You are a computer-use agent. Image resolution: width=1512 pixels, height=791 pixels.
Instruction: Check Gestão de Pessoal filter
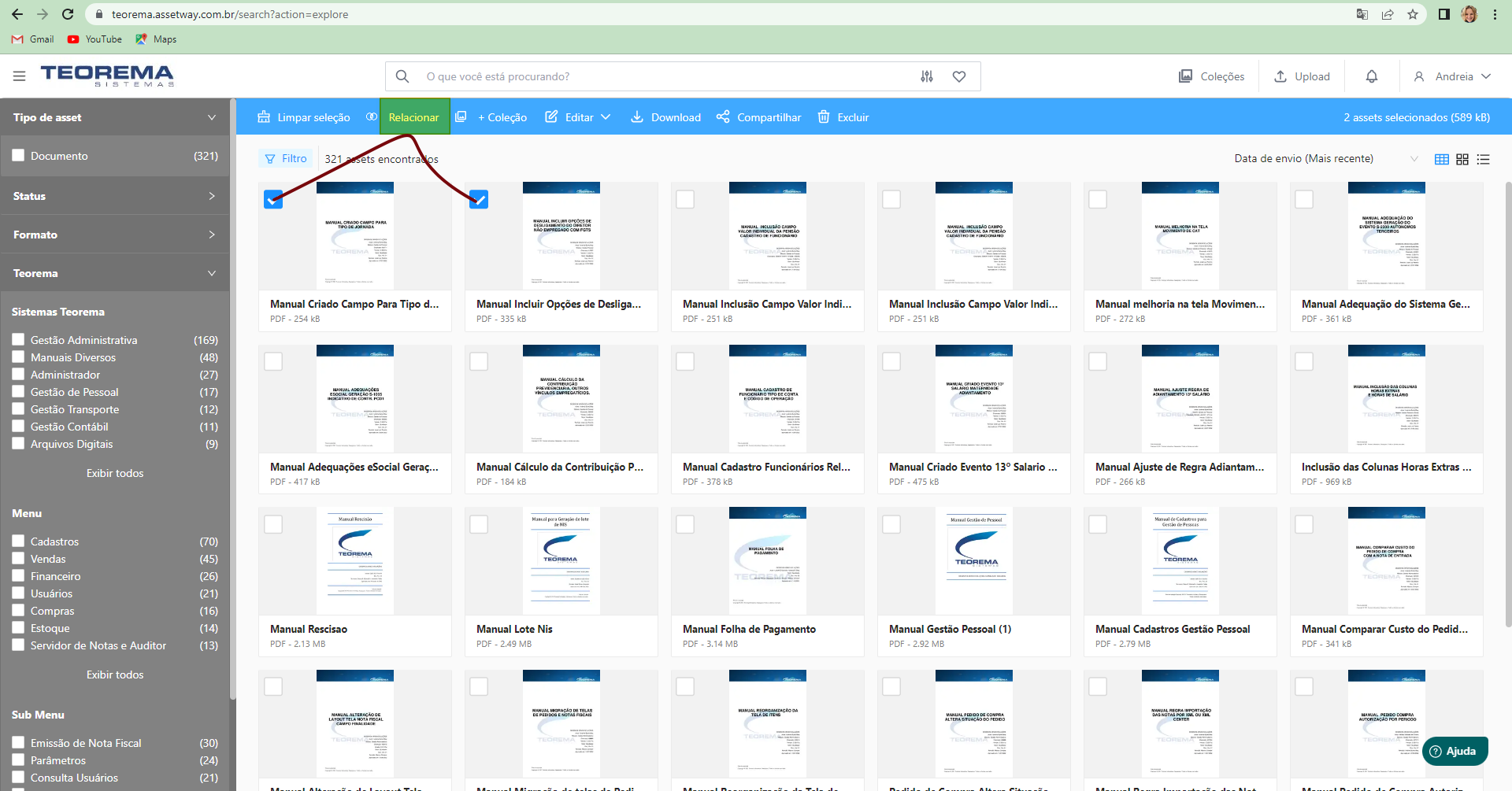coord(18,391)
